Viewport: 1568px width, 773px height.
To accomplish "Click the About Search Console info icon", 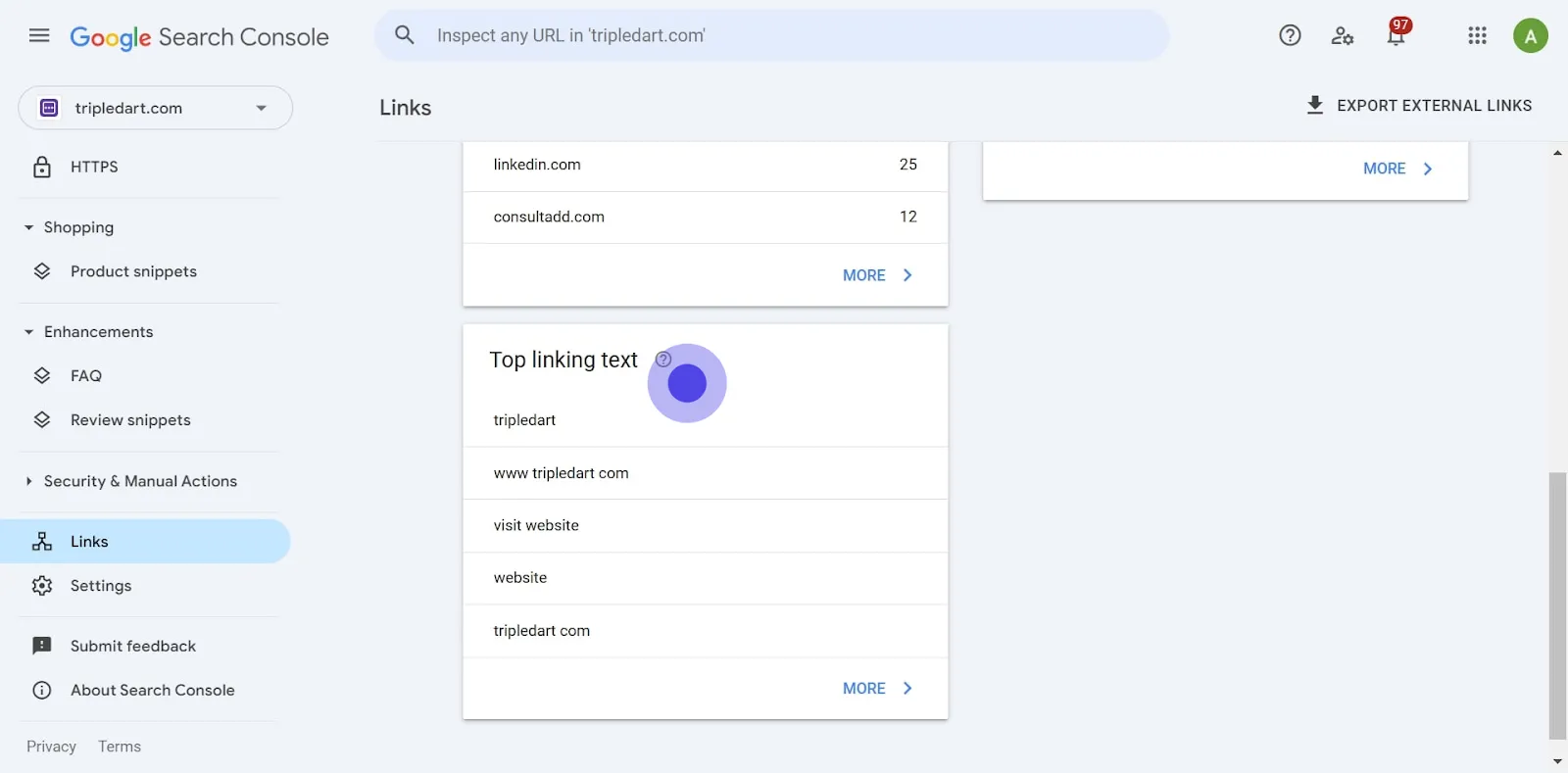I will tap(42, 690).
